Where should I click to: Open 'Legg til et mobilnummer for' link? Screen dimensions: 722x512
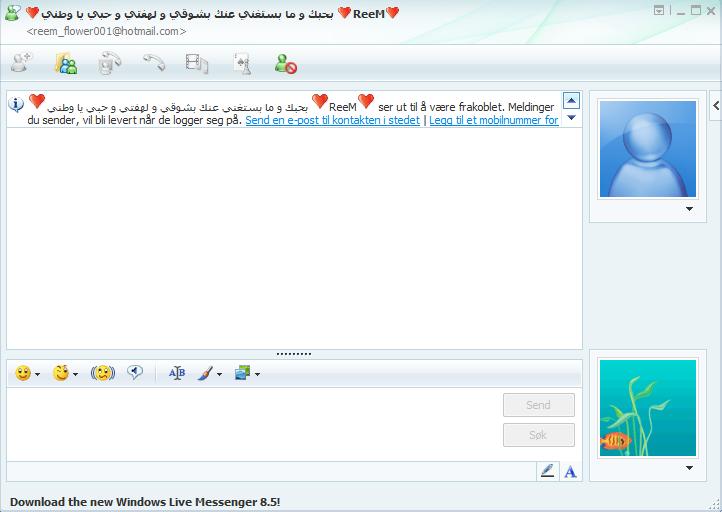pyautogui.click(x=494, y=120)
